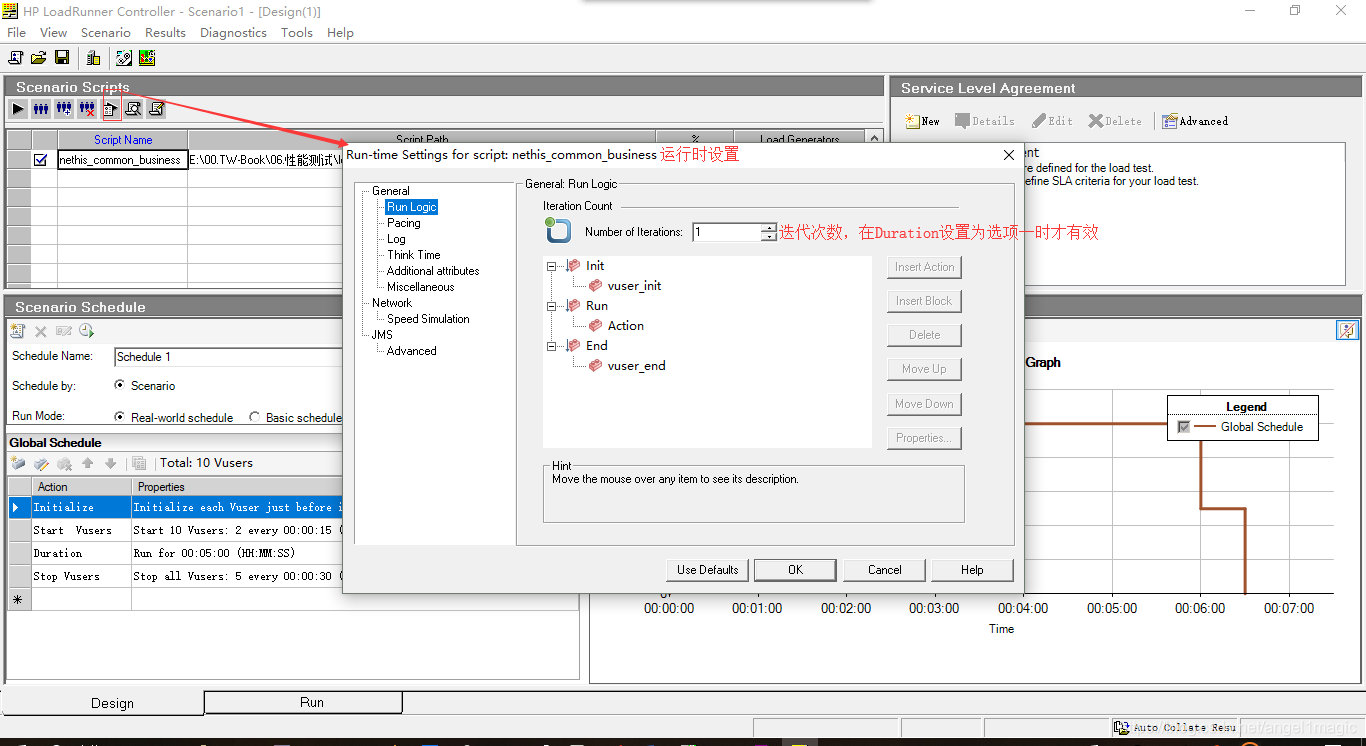
Task: Click the Diagnostics configuration toolbar icon
Action: tap(124, 58)
